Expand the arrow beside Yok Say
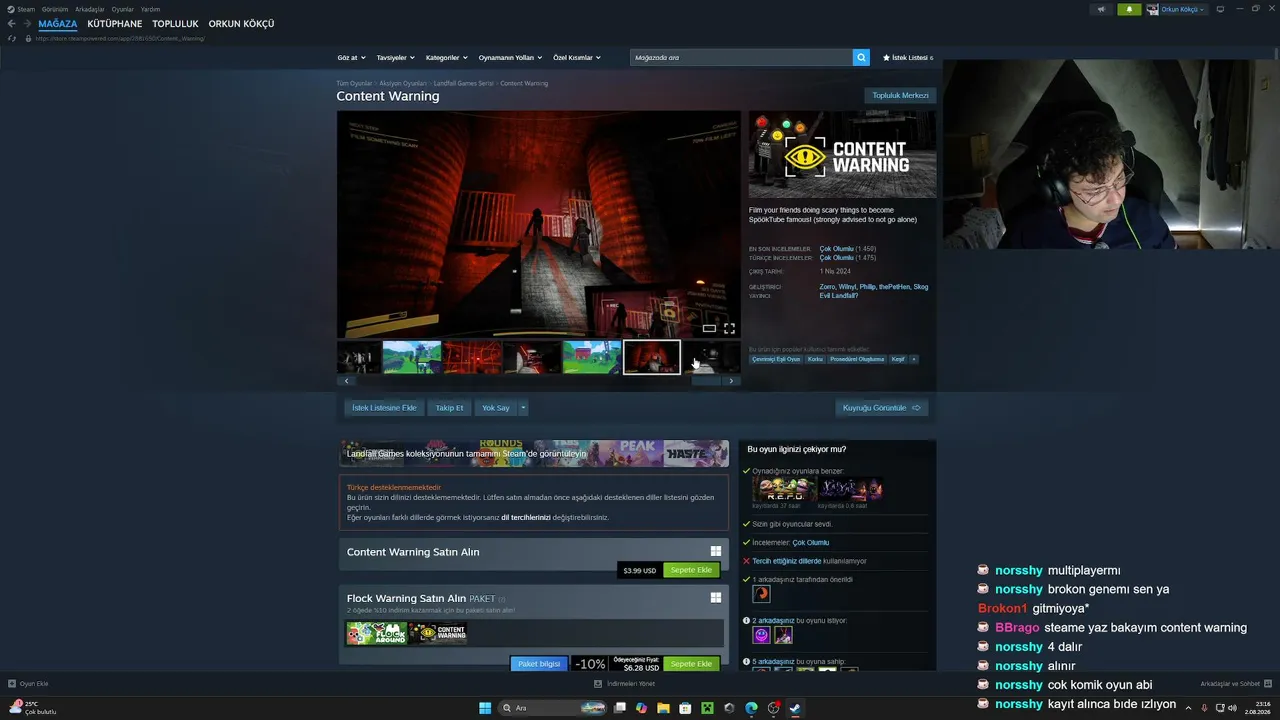1280x720 pixels. 523,408
